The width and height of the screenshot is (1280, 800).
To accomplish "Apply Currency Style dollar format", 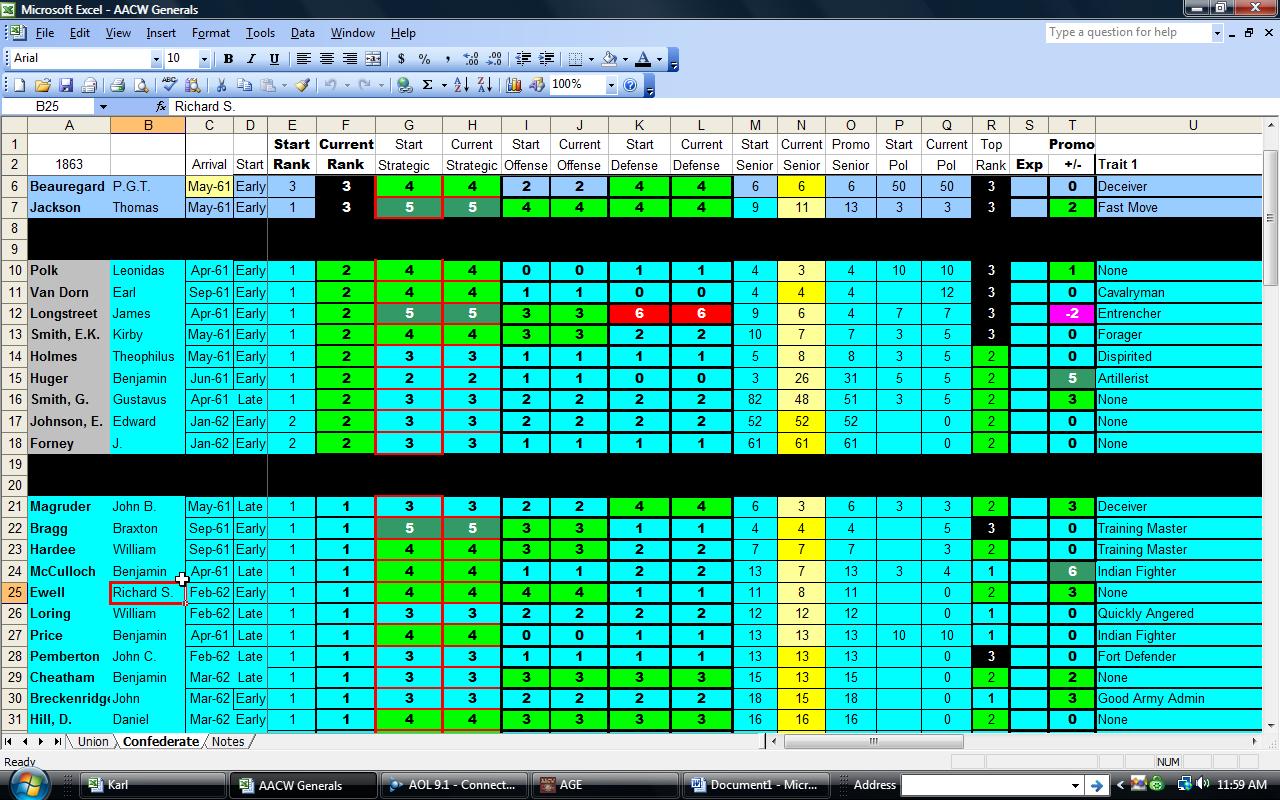I will (x=401, y=59).
